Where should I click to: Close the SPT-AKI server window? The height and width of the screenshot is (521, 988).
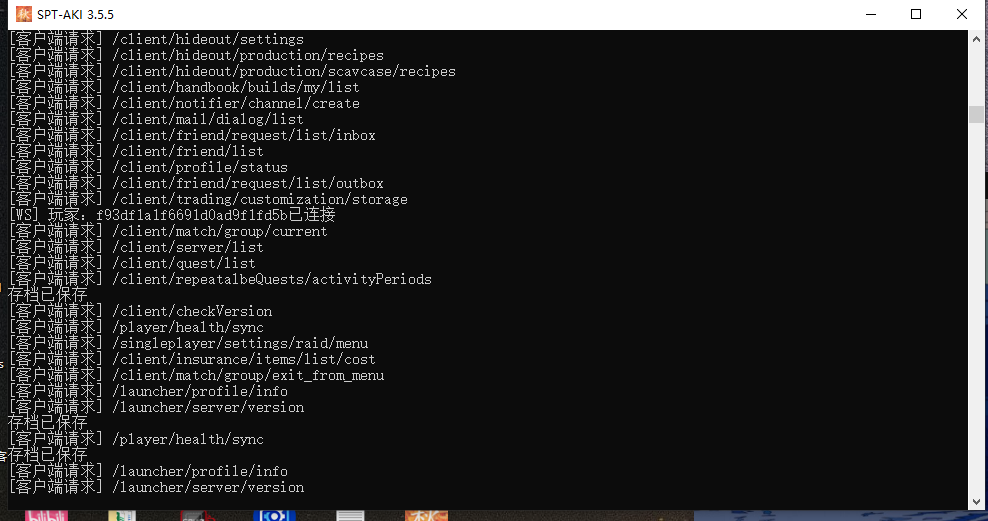[961, 14]
